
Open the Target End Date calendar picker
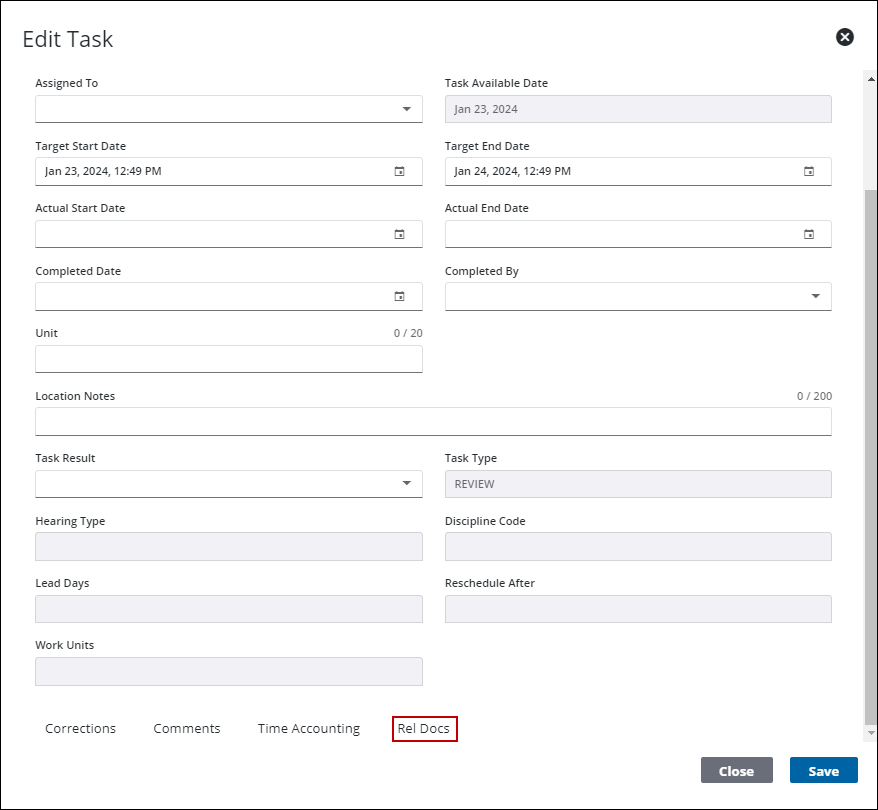[x=809, y=172]
